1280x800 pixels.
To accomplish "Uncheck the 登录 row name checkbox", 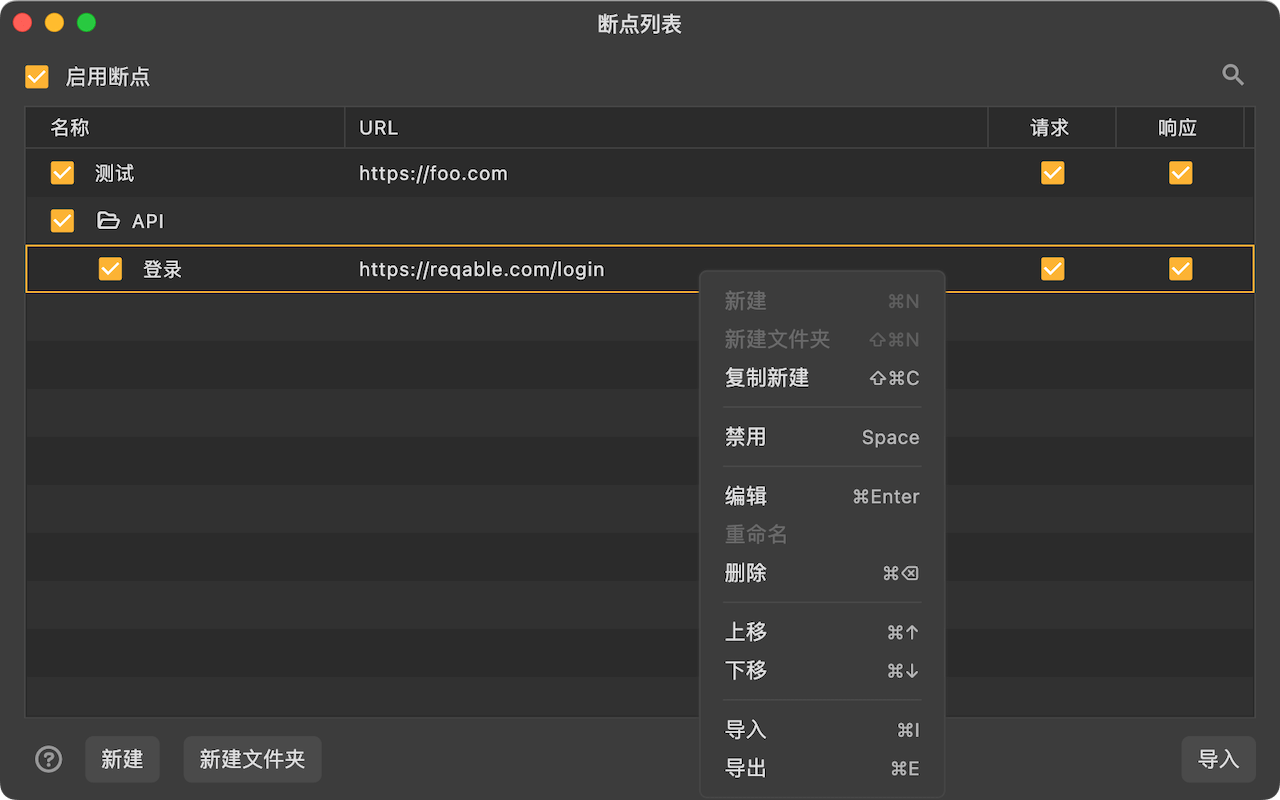I will (x=110, y=269).
